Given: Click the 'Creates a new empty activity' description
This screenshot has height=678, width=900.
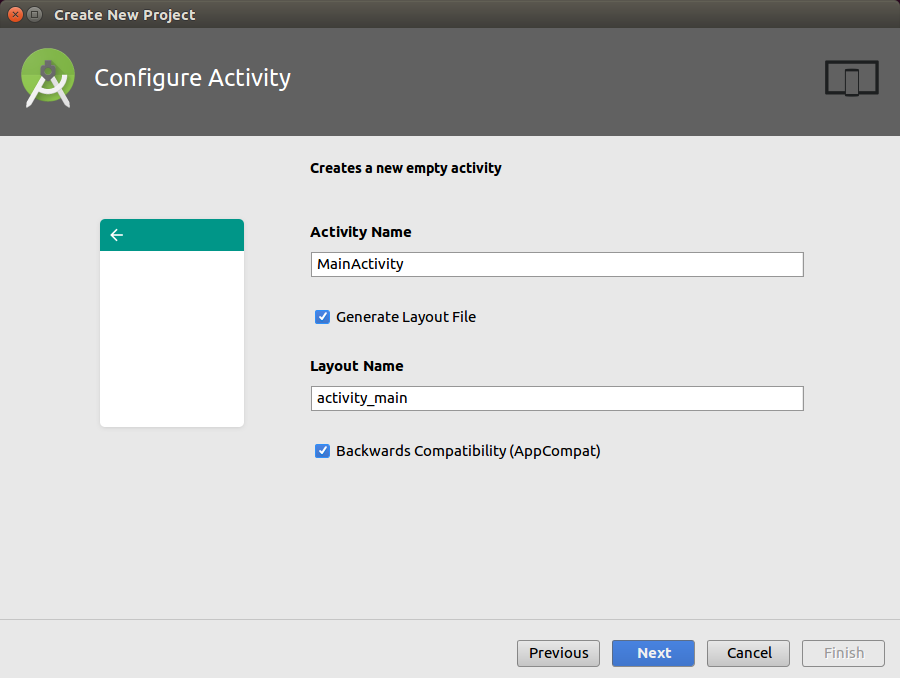Looking at the screenshot, I should [x=405, y=168].
